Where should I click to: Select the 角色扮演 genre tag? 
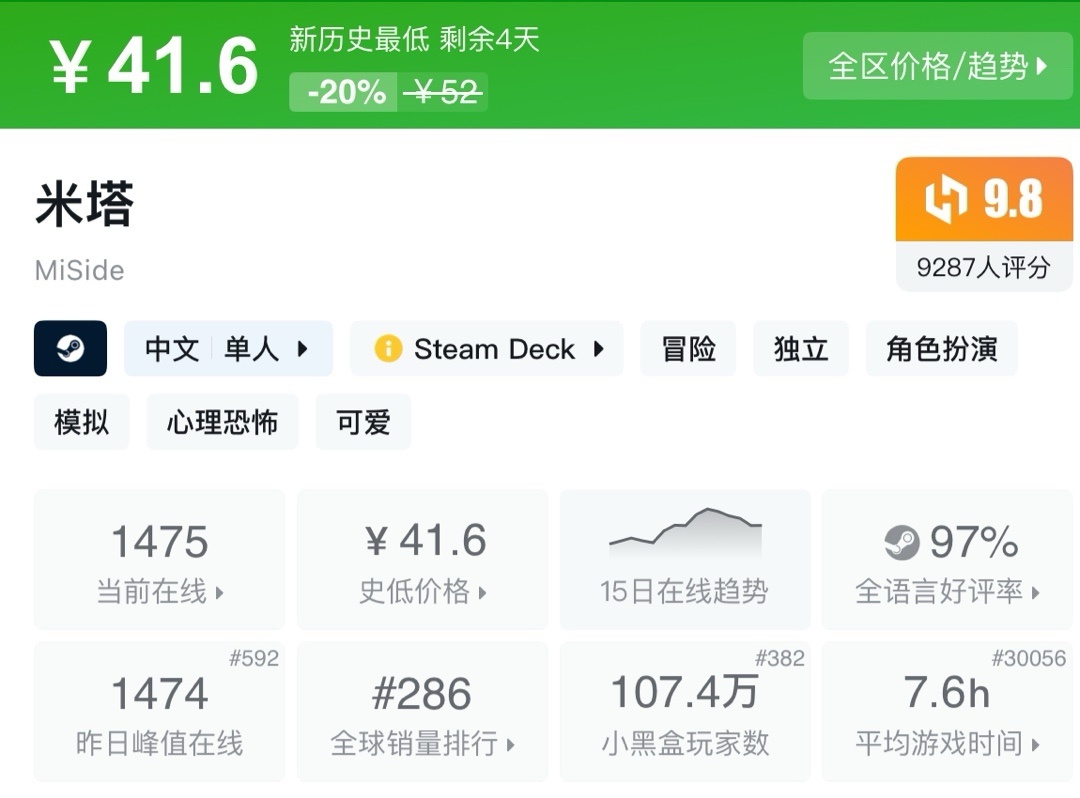pos(941,349)
